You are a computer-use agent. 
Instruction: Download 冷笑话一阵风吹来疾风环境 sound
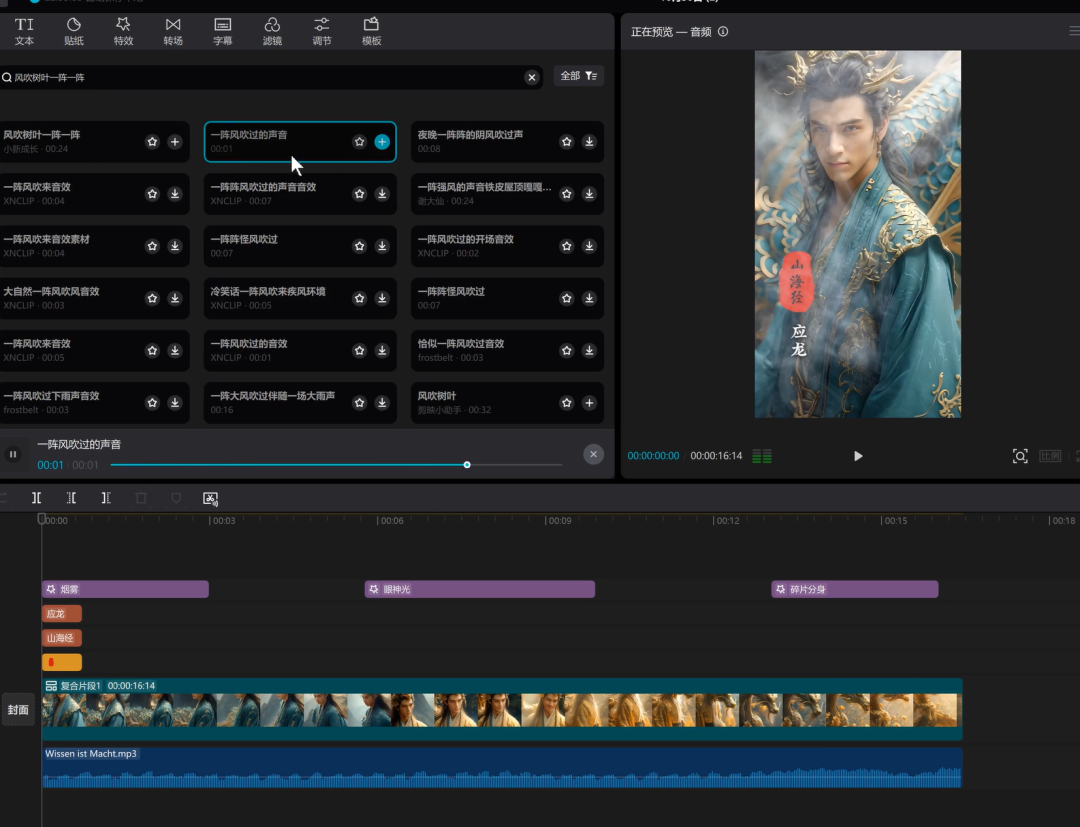point(382,298)
